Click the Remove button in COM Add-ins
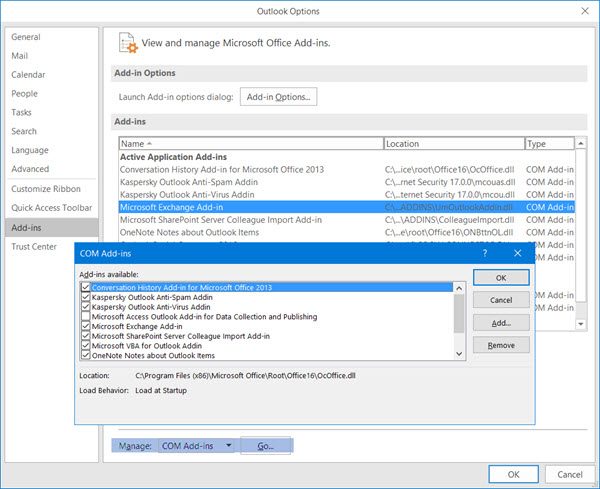This screenshot has height=489, width=600. [501, 345]
